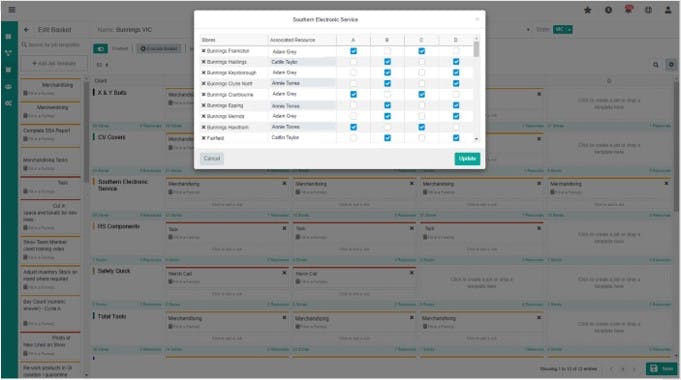This screenshot has height=380, width=681.
Task: Open the page size 50 dropdown
Action: pos(102,65)
